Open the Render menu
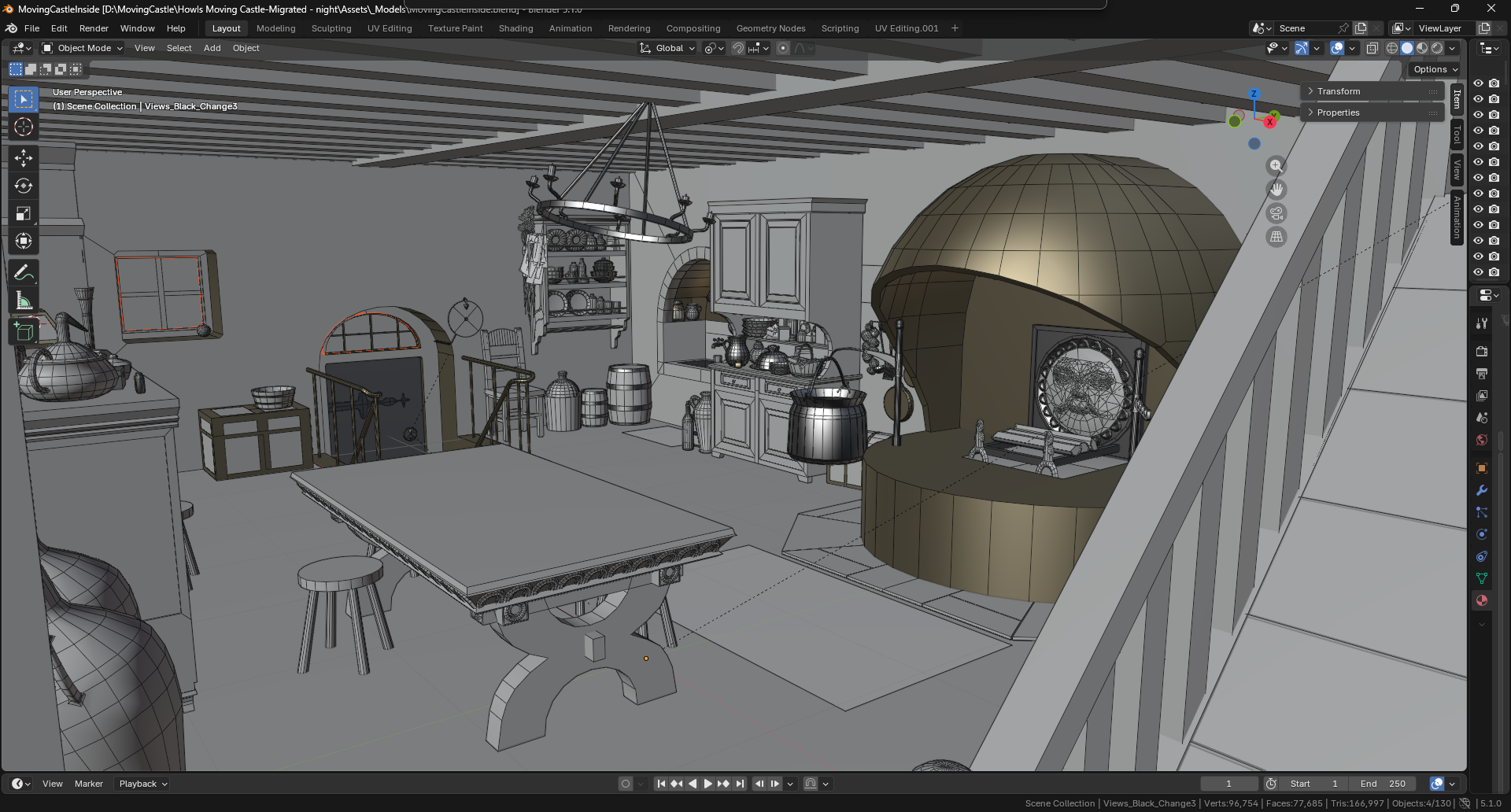Viewport: 1511px width, 812px height. point(94,28)
